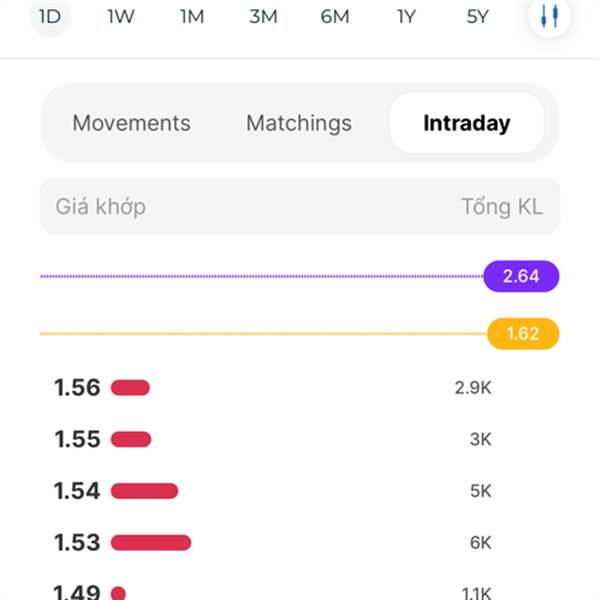Screen dimensions: 600x600
Task: Tap the Giá khớp column header
Action: 101,207
